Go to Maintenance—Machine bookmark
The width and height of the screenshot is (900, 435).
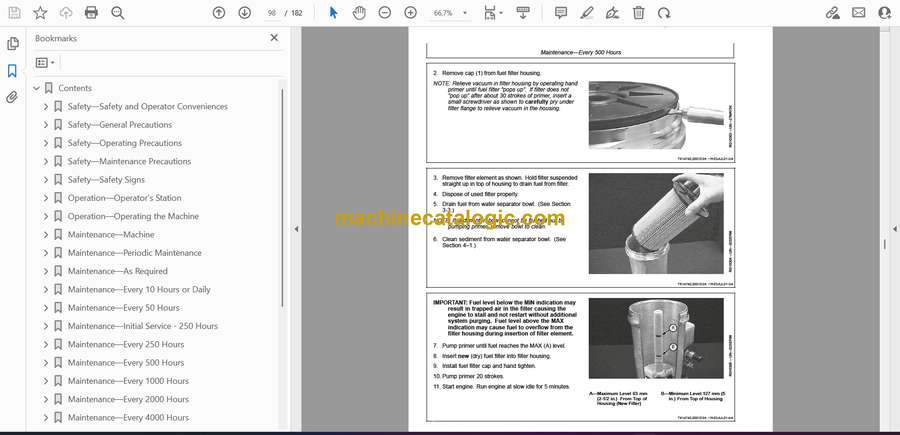click(111, 235)
